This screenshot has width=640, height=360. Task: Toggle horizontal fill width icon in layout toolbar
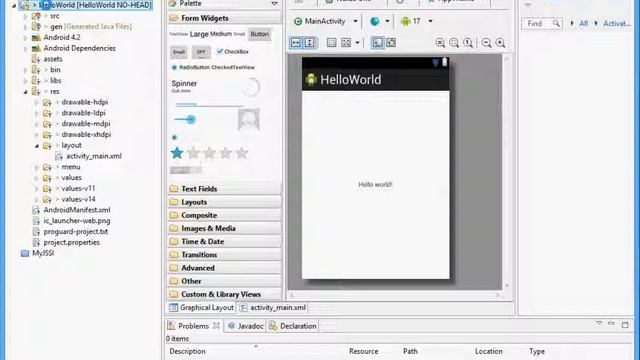(296, 42)
